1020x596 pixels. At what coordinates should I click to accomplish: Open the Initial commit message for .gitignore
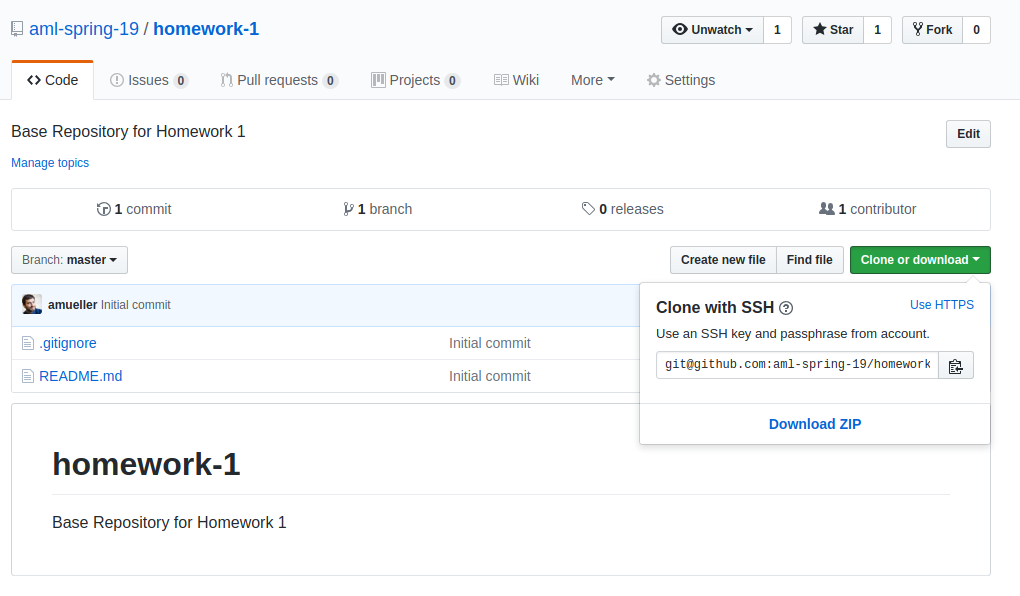490,343
